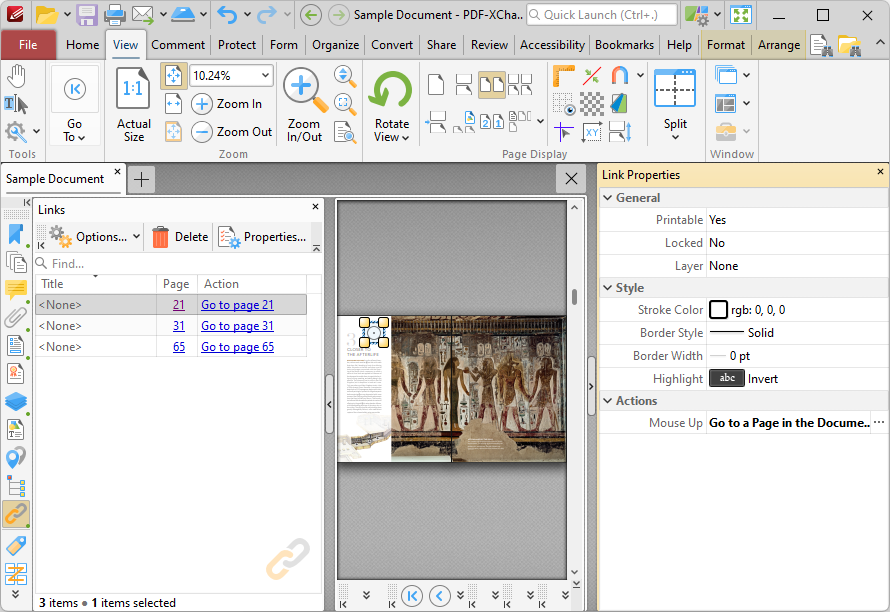Collapse the Actions section
Image resolution: width=890 pixels, height=612 pixels.
pos(608,401)
